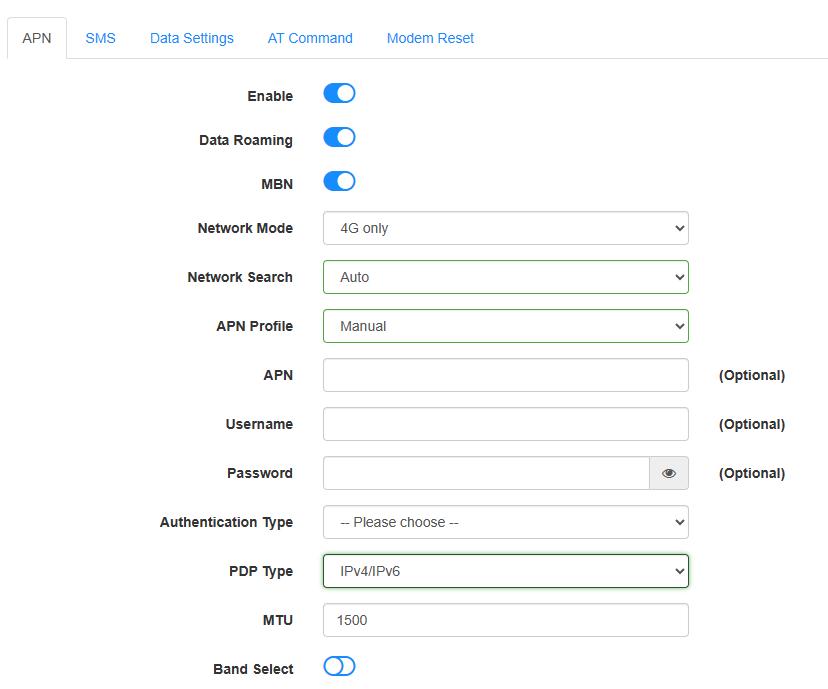This screenshot has height=689, width=828.
Task: Disable the Data Roaming toggle
Action: coord(339,138)
